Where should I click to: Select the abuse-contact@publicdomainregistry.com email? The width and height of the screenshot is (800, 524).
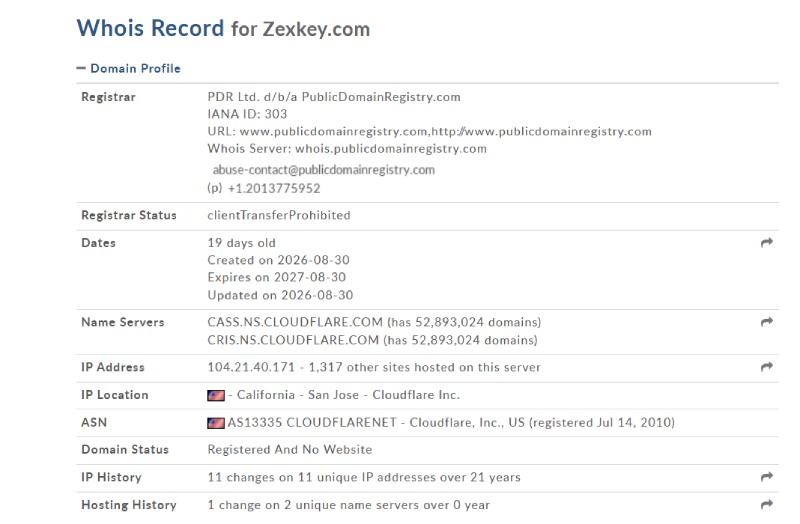pyautogui.click(x=323, y=170)
